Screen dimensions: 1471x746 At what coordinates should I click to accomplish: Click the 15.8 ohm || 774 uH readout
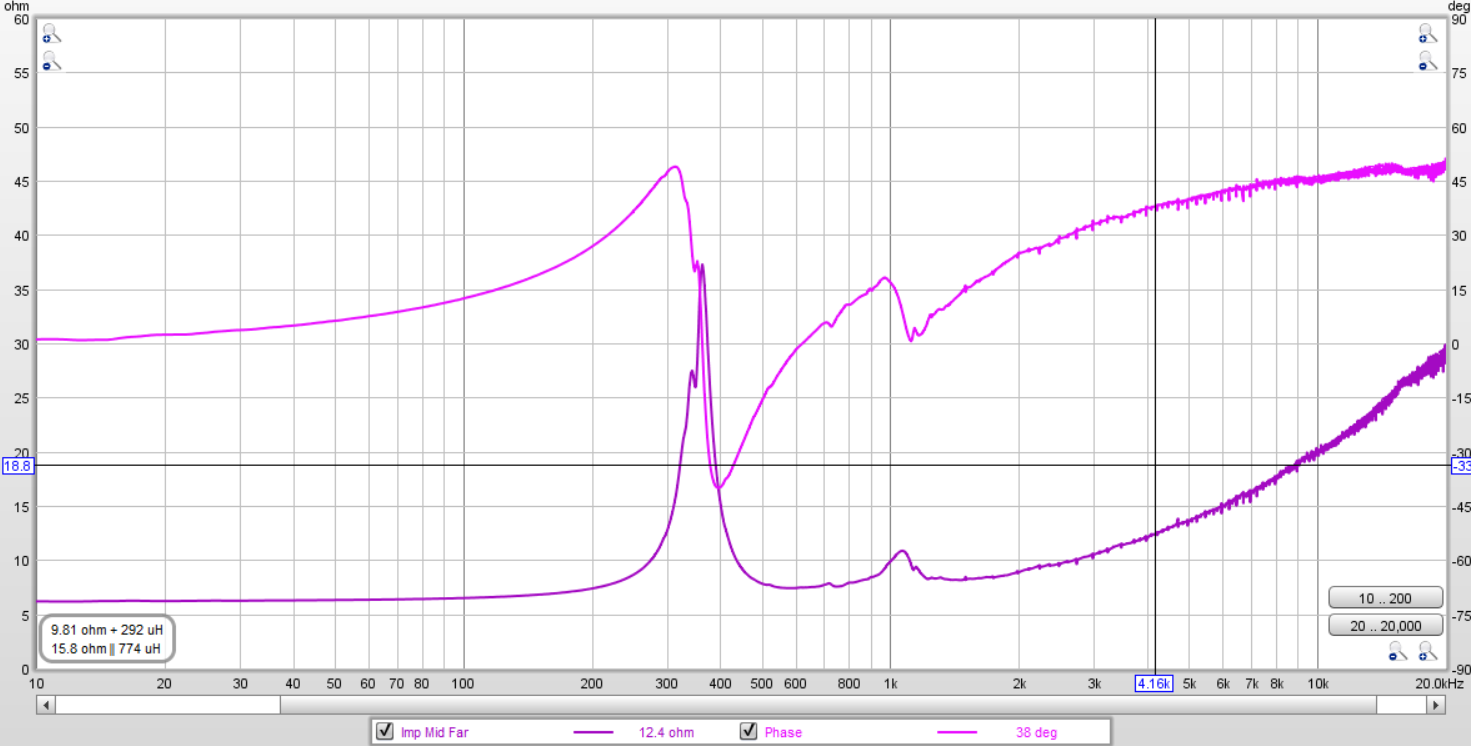click(x=106, y=649)
